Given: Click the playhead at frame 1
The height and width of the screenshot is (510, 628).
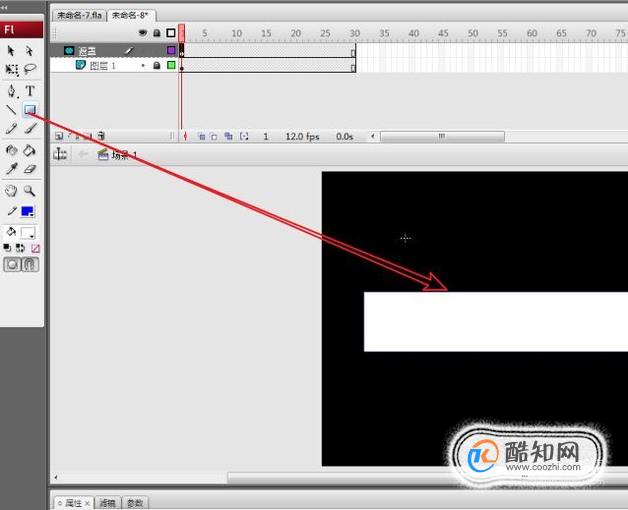Looking at the screenshot, I should point(181,33).
